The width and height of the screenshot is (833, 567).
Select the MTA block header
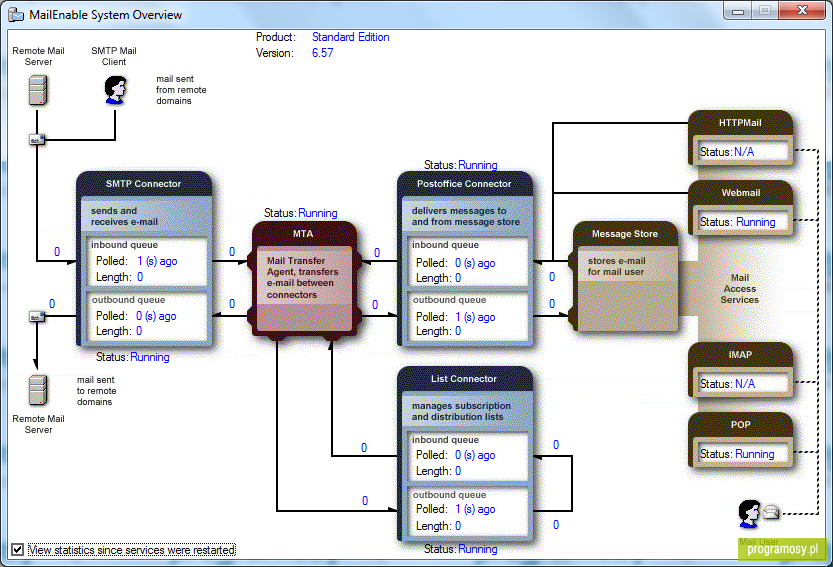tap(303, 233)
